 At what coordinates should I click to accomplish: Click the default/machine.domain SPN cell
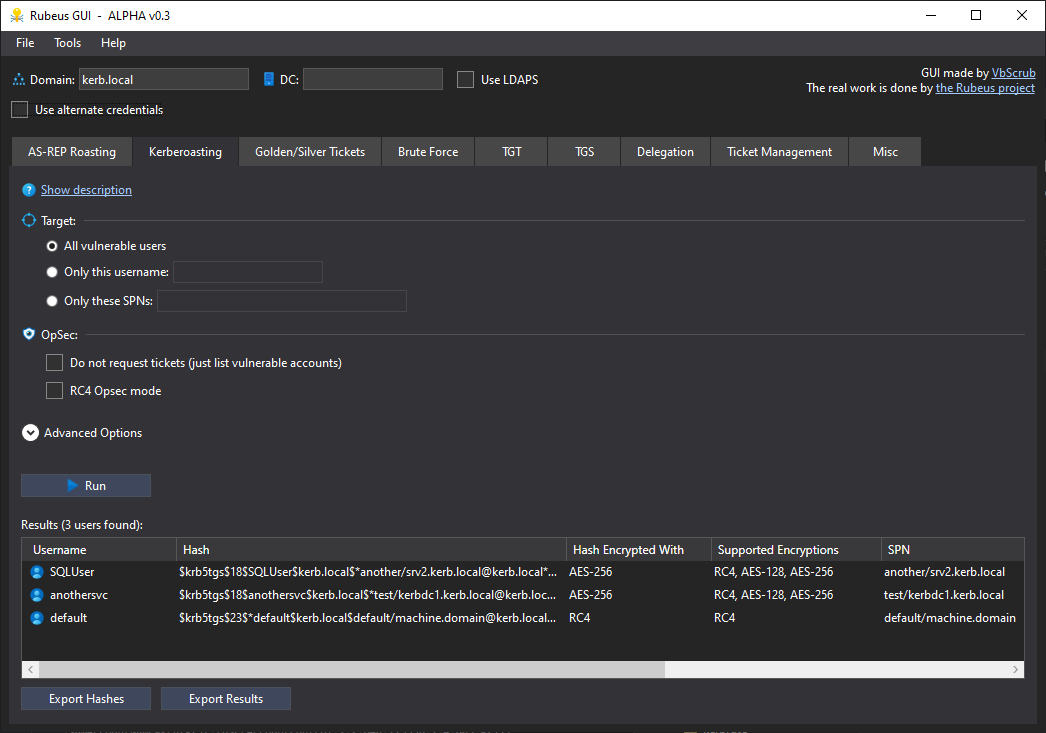950,618
